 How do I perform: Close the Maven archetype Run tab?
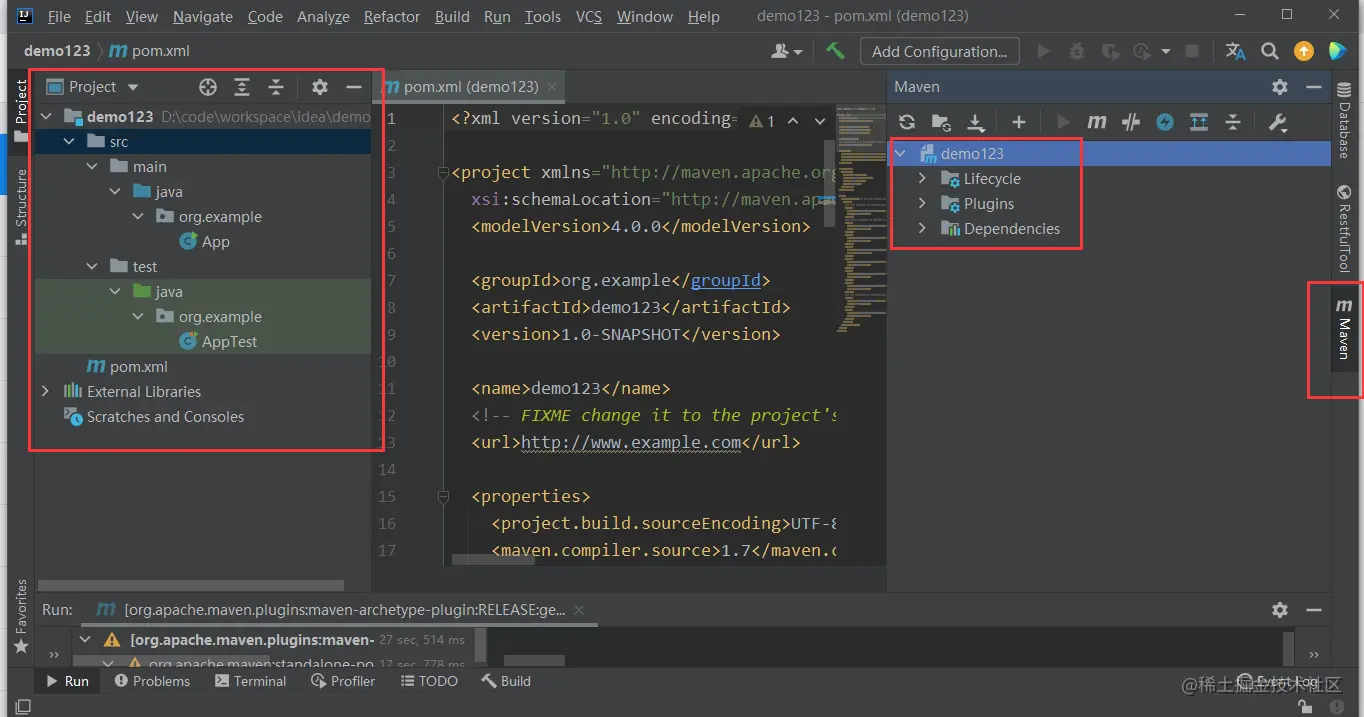(x=578, y=609)
